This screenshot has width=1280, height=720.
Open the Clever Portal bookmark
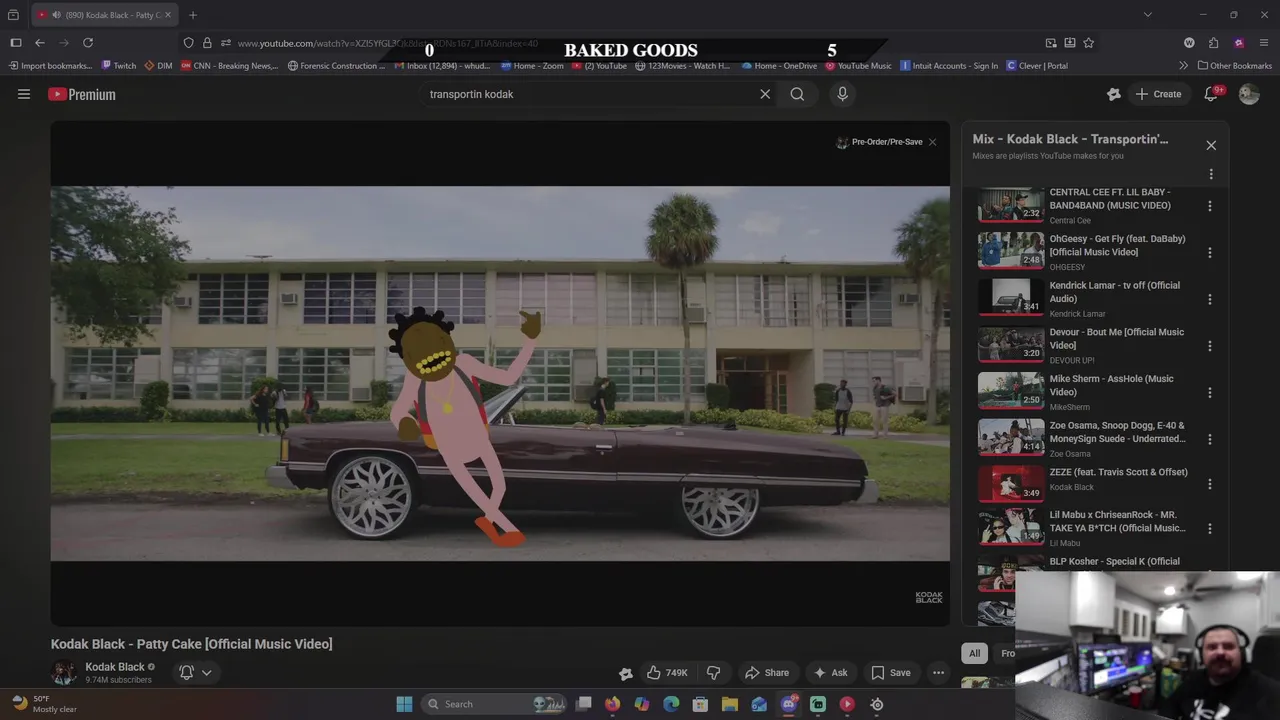coord(1037,66)
